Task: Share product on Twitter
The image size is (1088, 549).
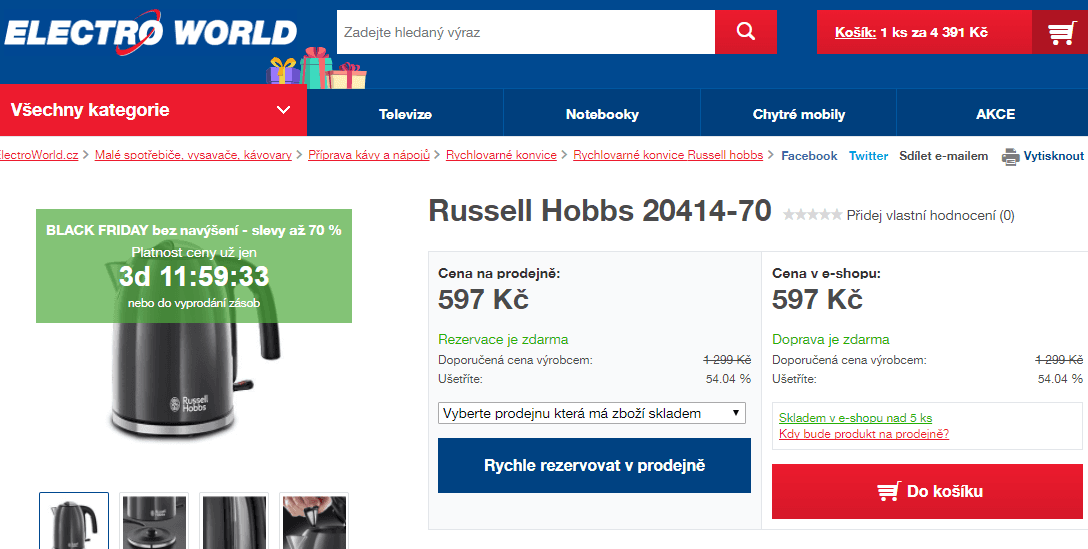Action: [868, 156]
